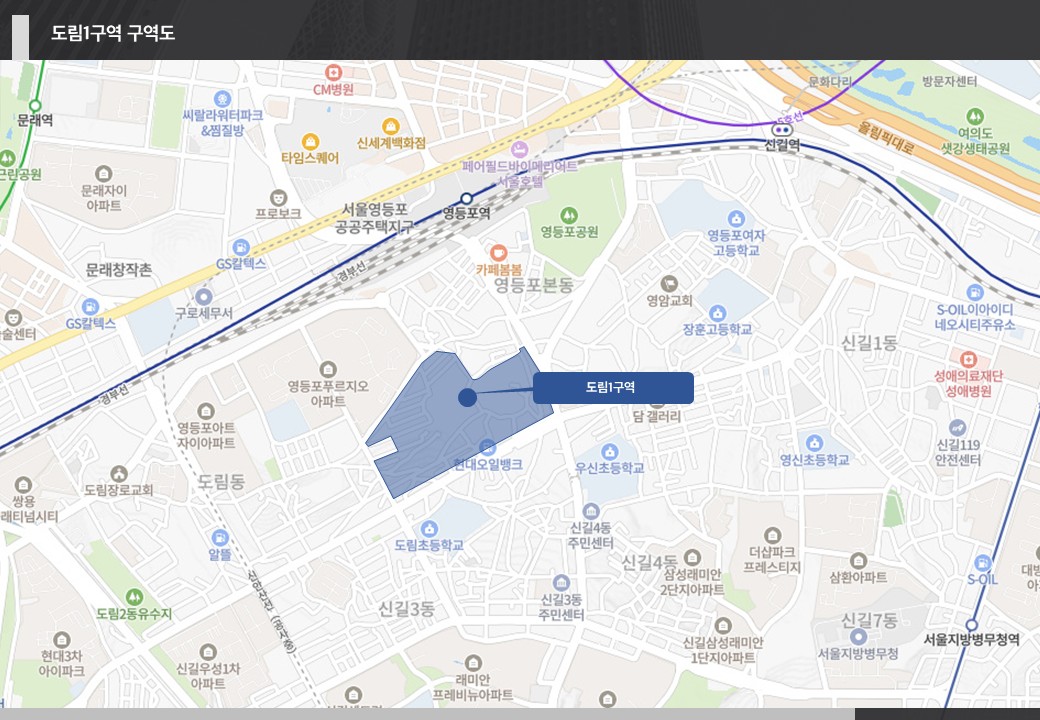Click the 서울영등포 공공주택지구 label
The width and height of the screenshot is (1040, 720).
(x=374, y=218)
